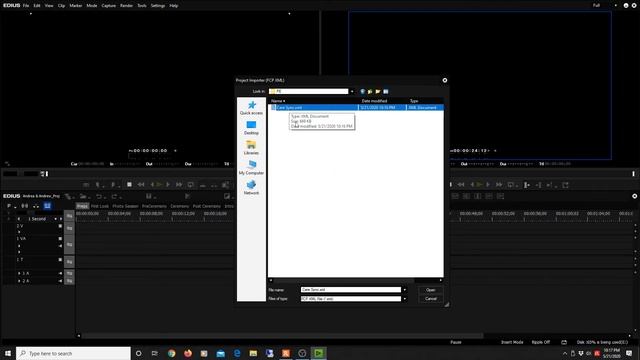Mute the 2 A audio track
This screenshot has height=360, width=640.
coord(60,281)
